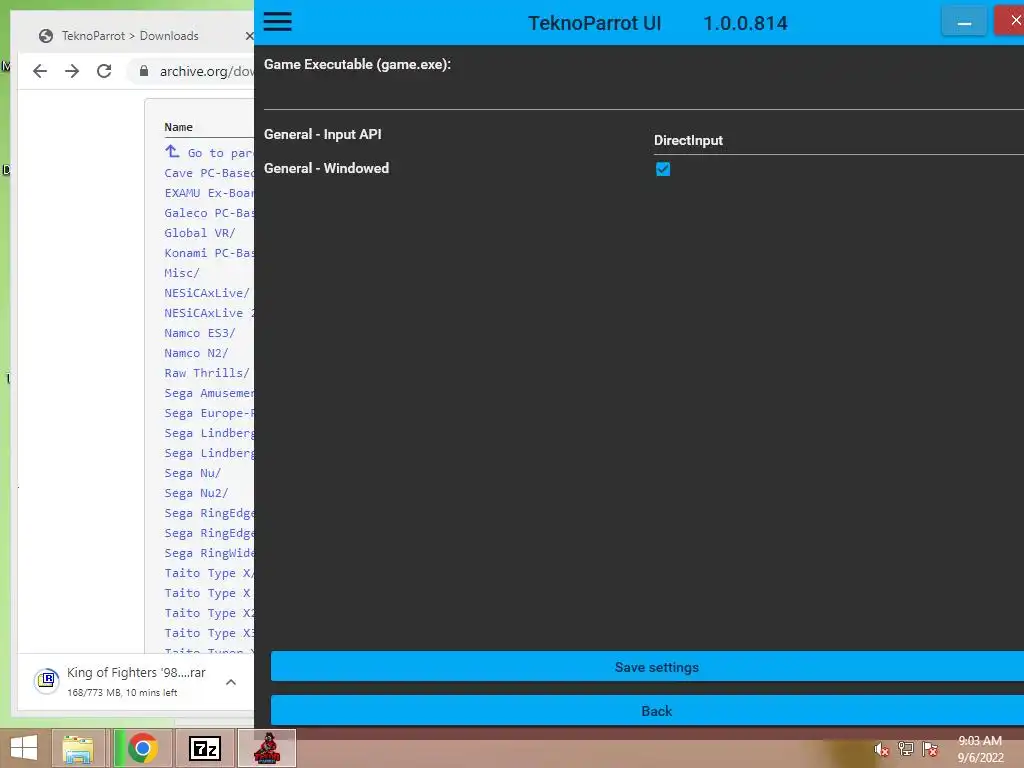Open the Action Center flag icon

click(930, 749)
